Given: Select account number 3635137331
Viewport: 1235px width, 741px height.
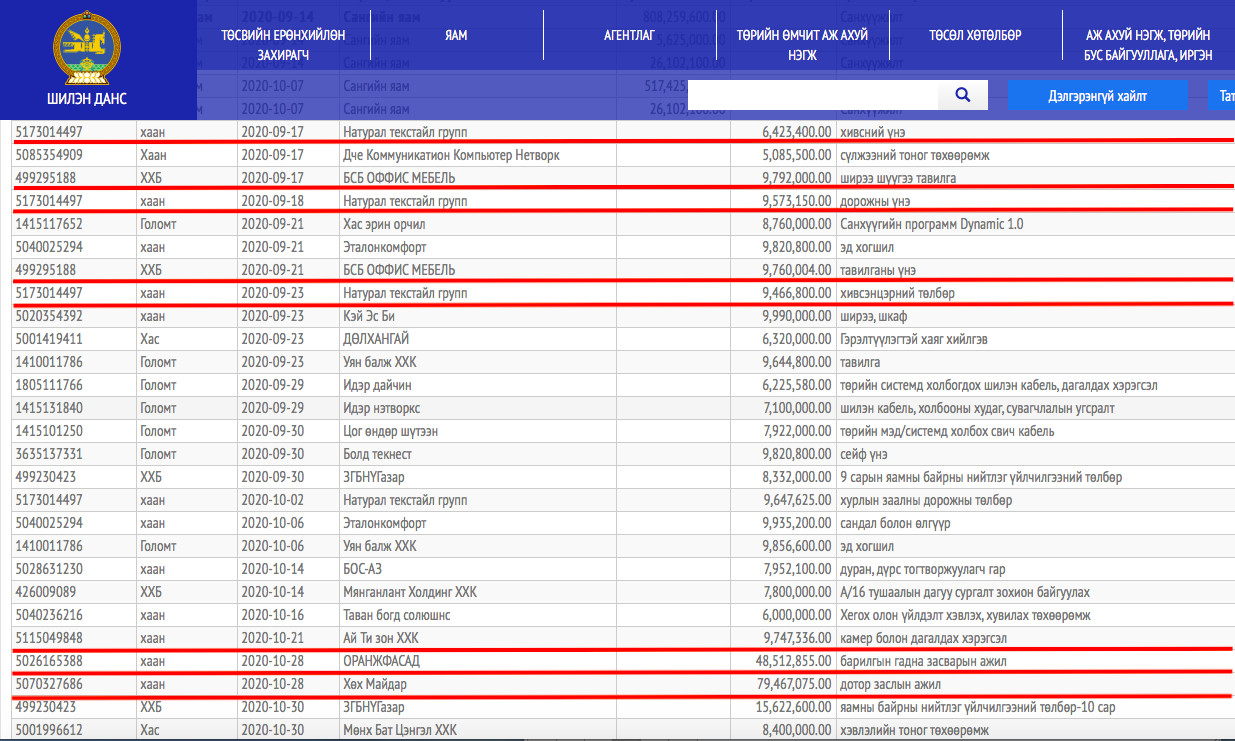Looking at the screenshot, I should [49, 454].
